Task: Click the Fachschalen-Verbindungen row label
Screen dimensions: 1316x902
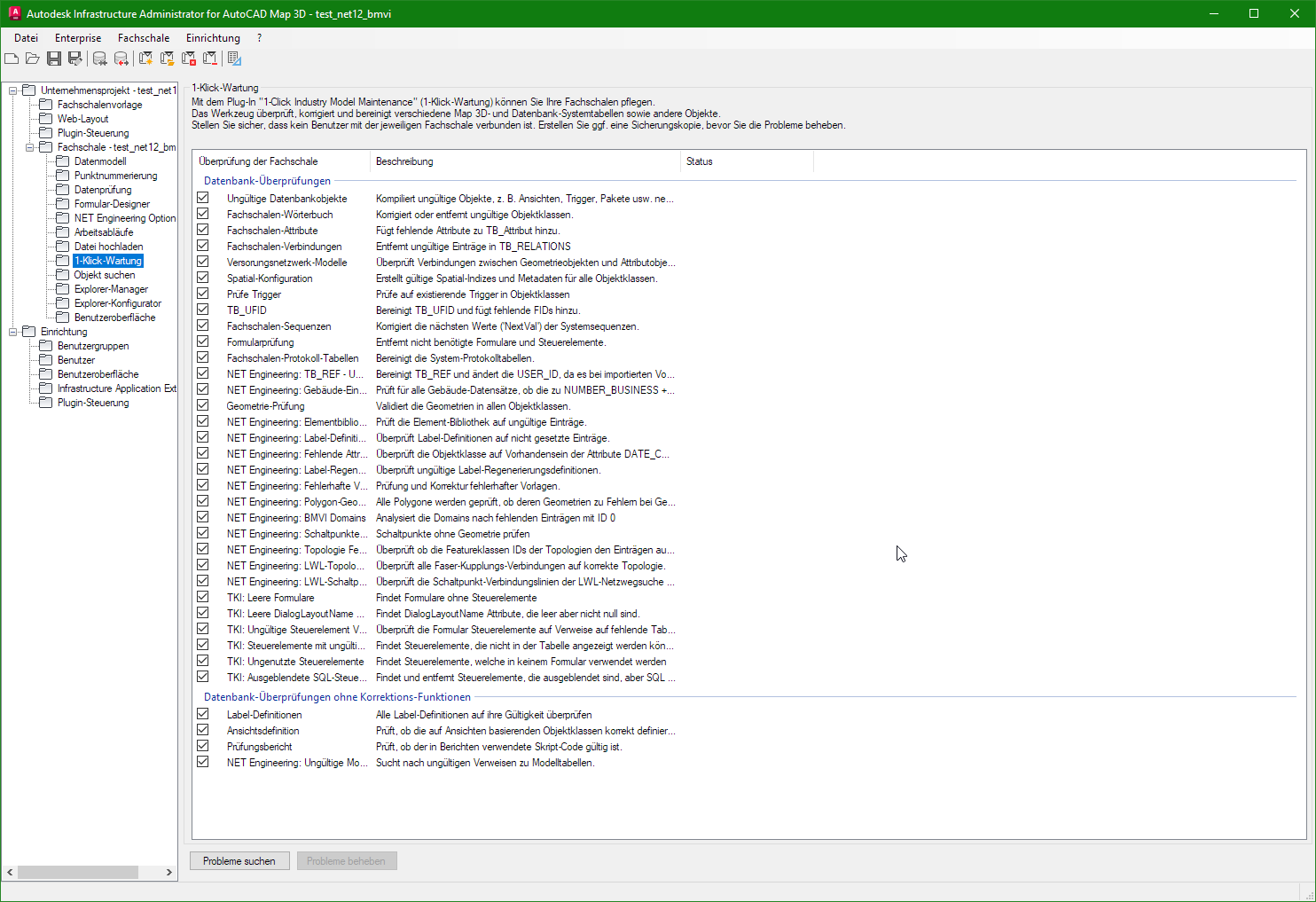Action: click(284, 247)
